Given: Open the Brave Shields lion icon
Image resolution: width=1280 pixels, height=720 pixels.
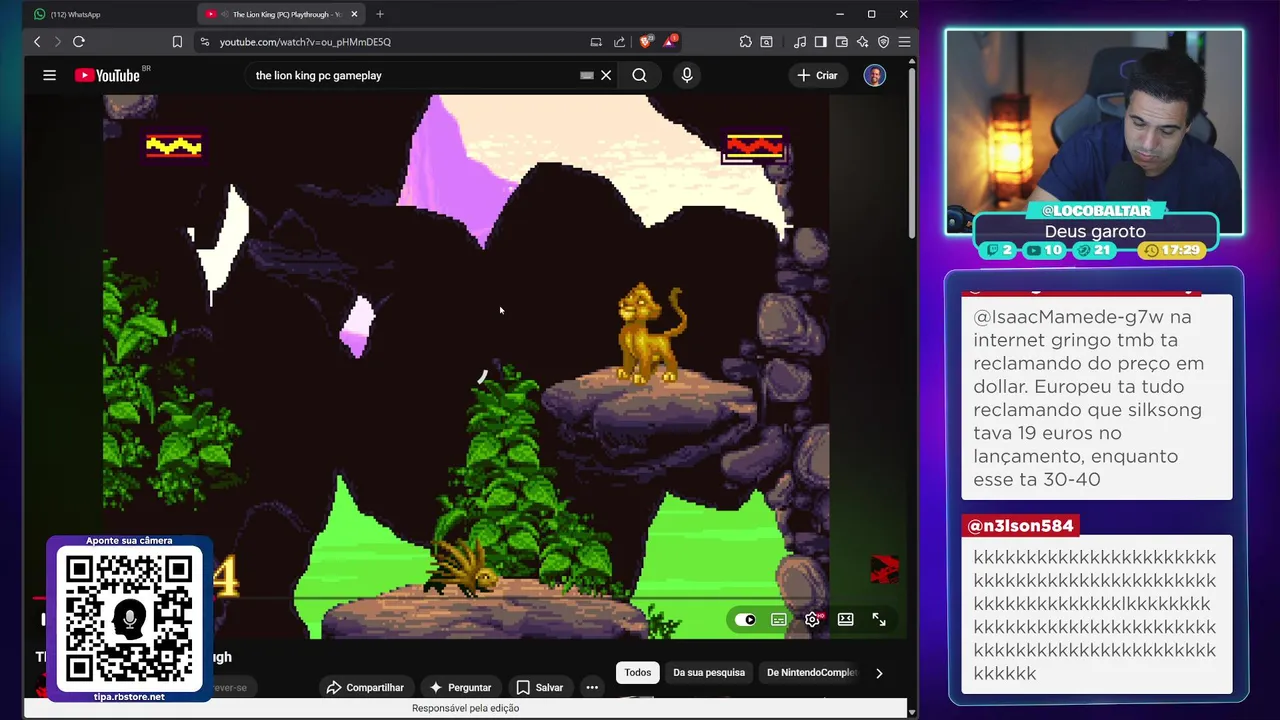Looking at the screenshot, I should click(x=646, y=42).
